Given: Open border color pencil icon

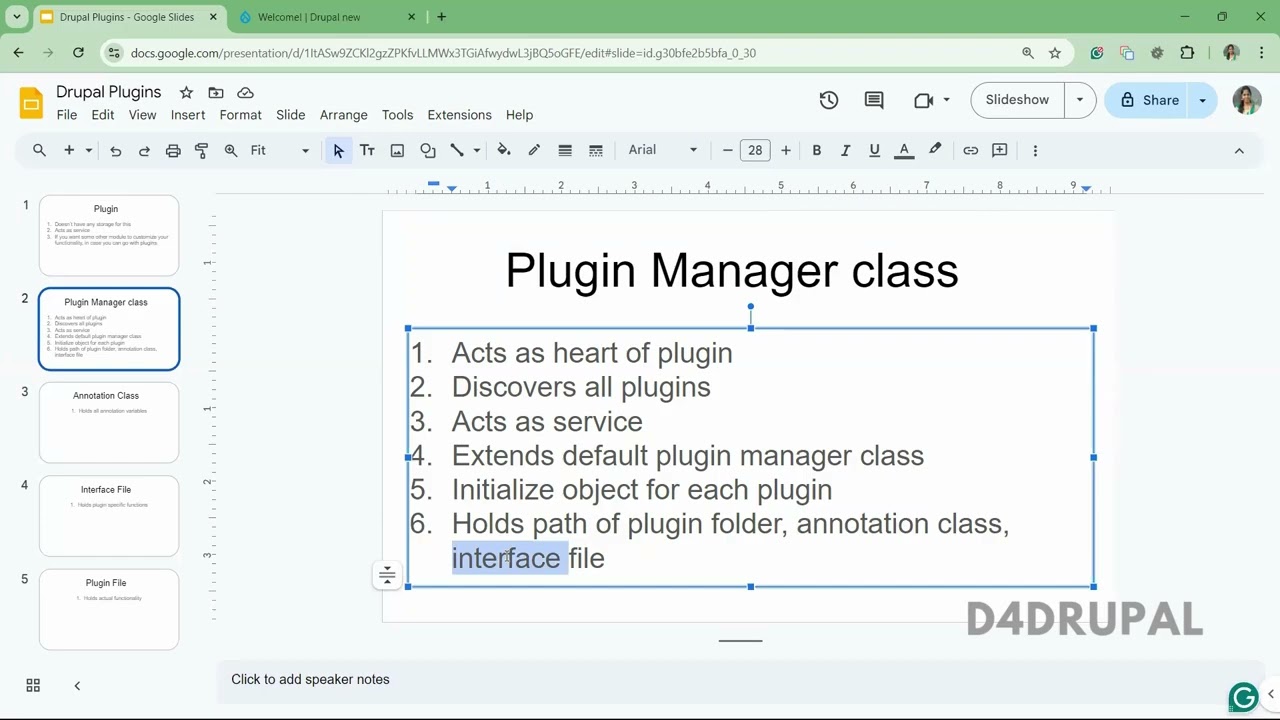Looking at the screenshot, I should [534, 150].
